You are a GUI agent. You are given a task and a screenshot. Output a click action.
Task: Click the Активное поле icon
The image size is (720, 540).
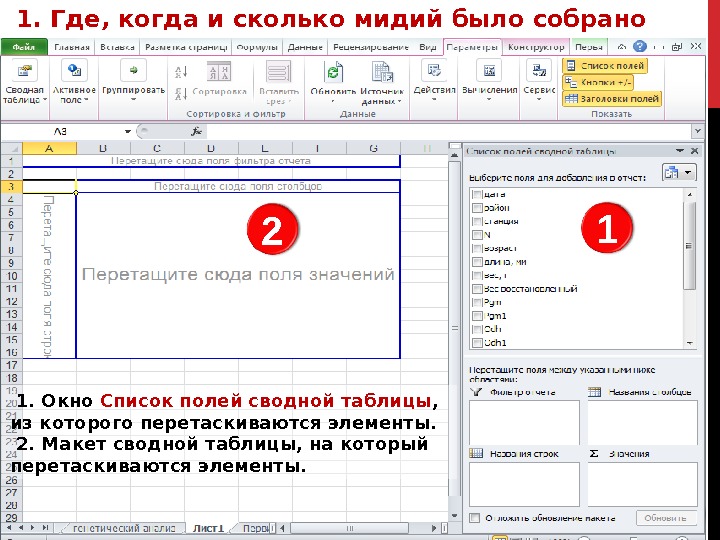[74, 70]
